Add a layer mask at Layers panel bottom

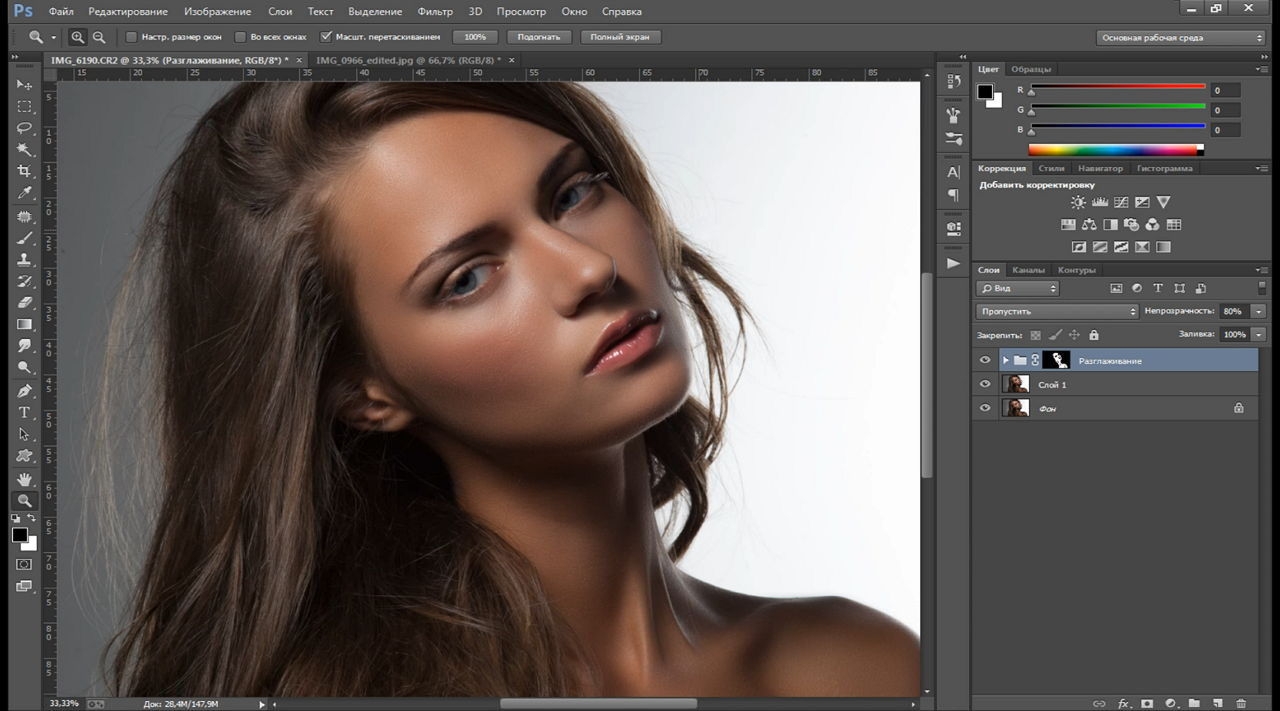point(1147,704)
